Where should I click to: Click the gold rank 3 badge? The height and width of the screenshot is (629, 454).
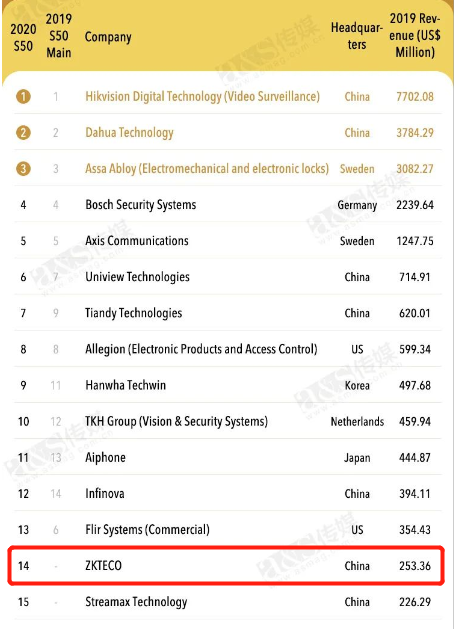tap(23, 168)
